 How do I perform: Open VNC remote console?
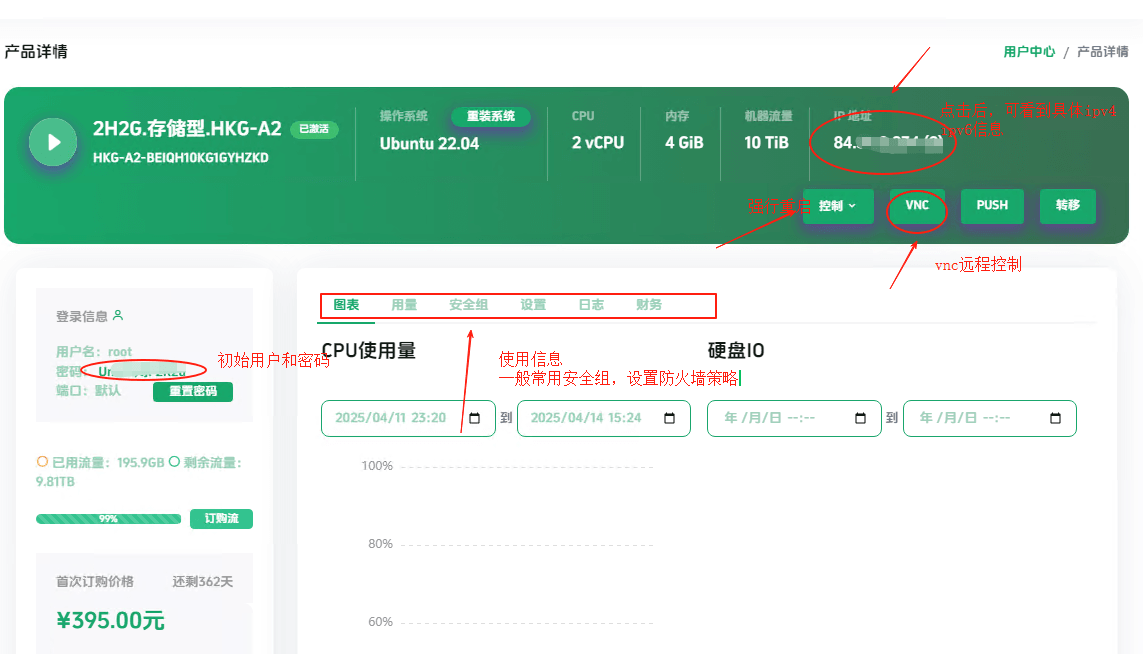(917, 206)
